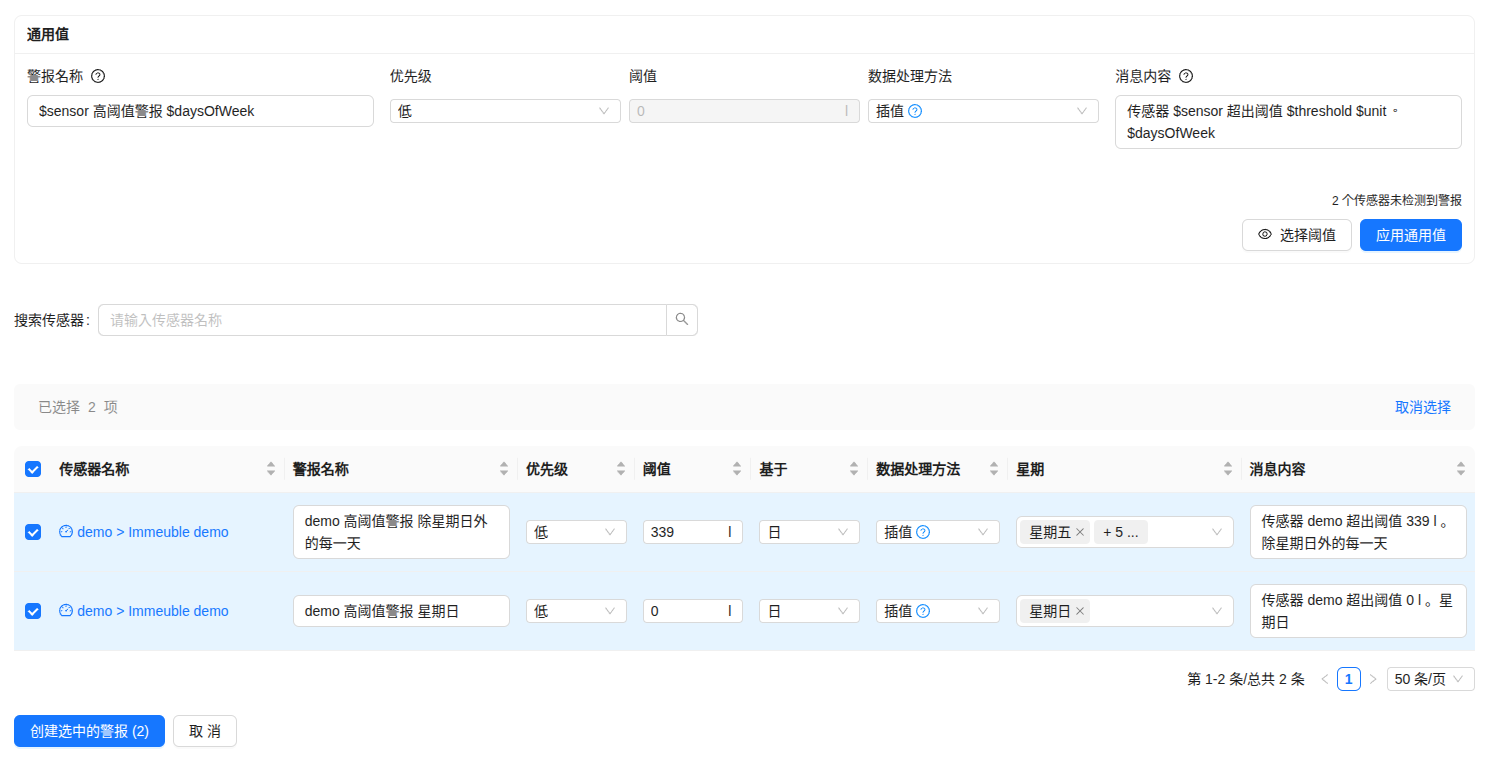This screenshot has width=1491, height=768.
Task: Click info icon in general 数据处理方法 field
Action: (915, 111)
